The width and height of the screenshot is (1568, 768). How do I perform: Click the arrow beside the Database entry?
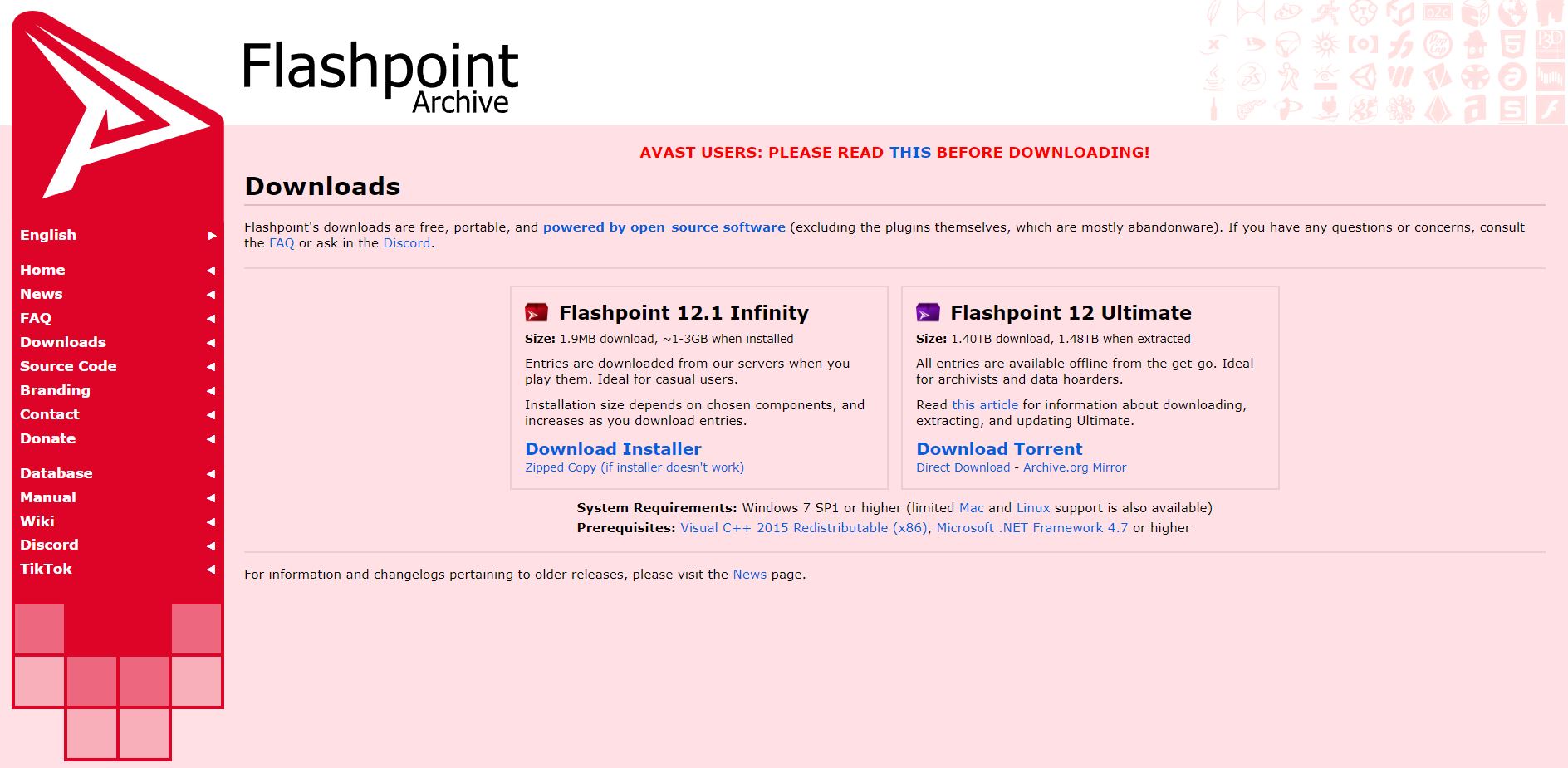coord(211,474)
